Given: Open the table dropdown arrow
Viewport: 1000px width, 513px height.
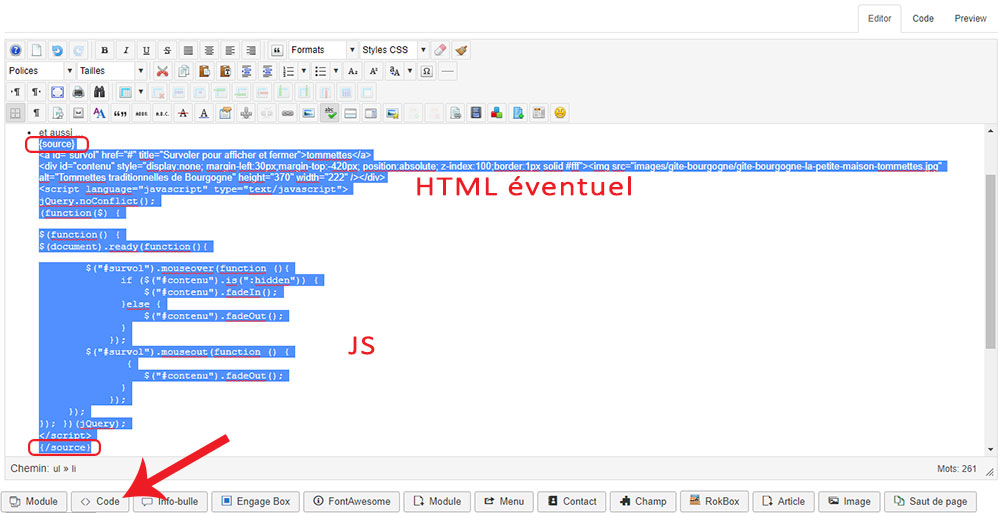Looking at the screenshot, I should [140, 92].
